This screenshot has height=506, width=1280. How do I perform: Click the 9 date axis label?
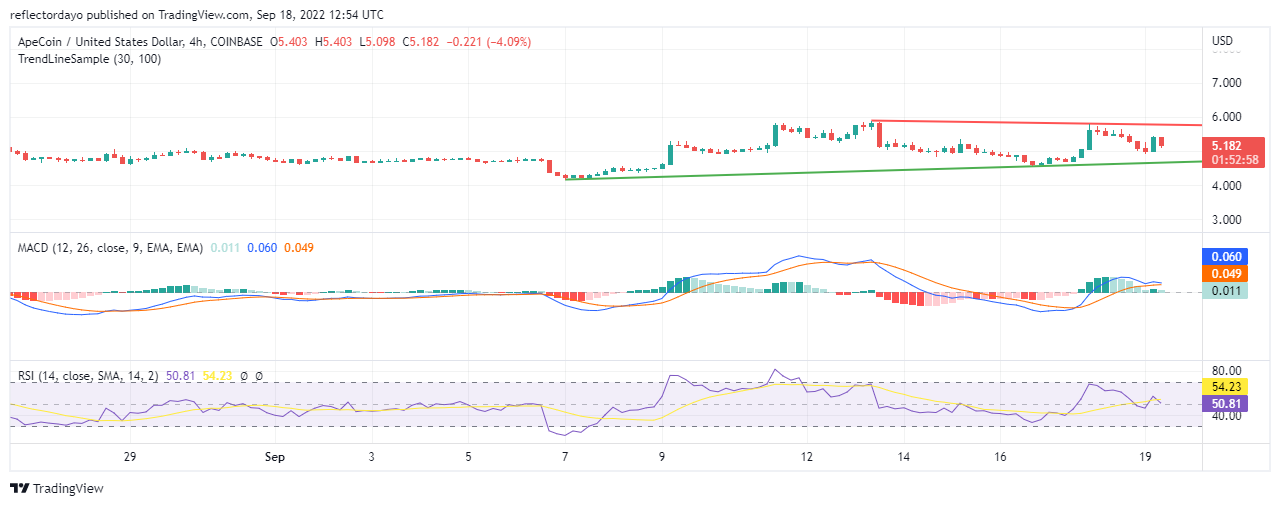click(x=662, y=457)
